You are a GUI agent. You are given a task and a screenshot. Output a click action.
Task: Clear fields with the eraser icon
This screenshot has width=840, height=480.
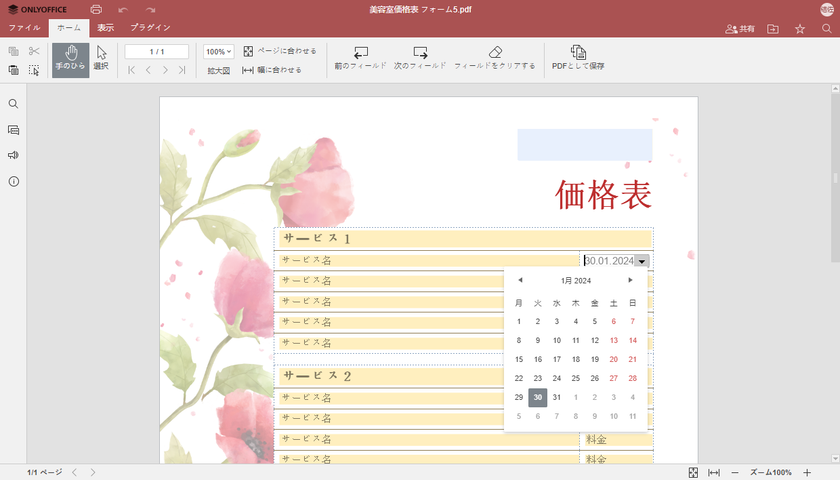[495, 52]
